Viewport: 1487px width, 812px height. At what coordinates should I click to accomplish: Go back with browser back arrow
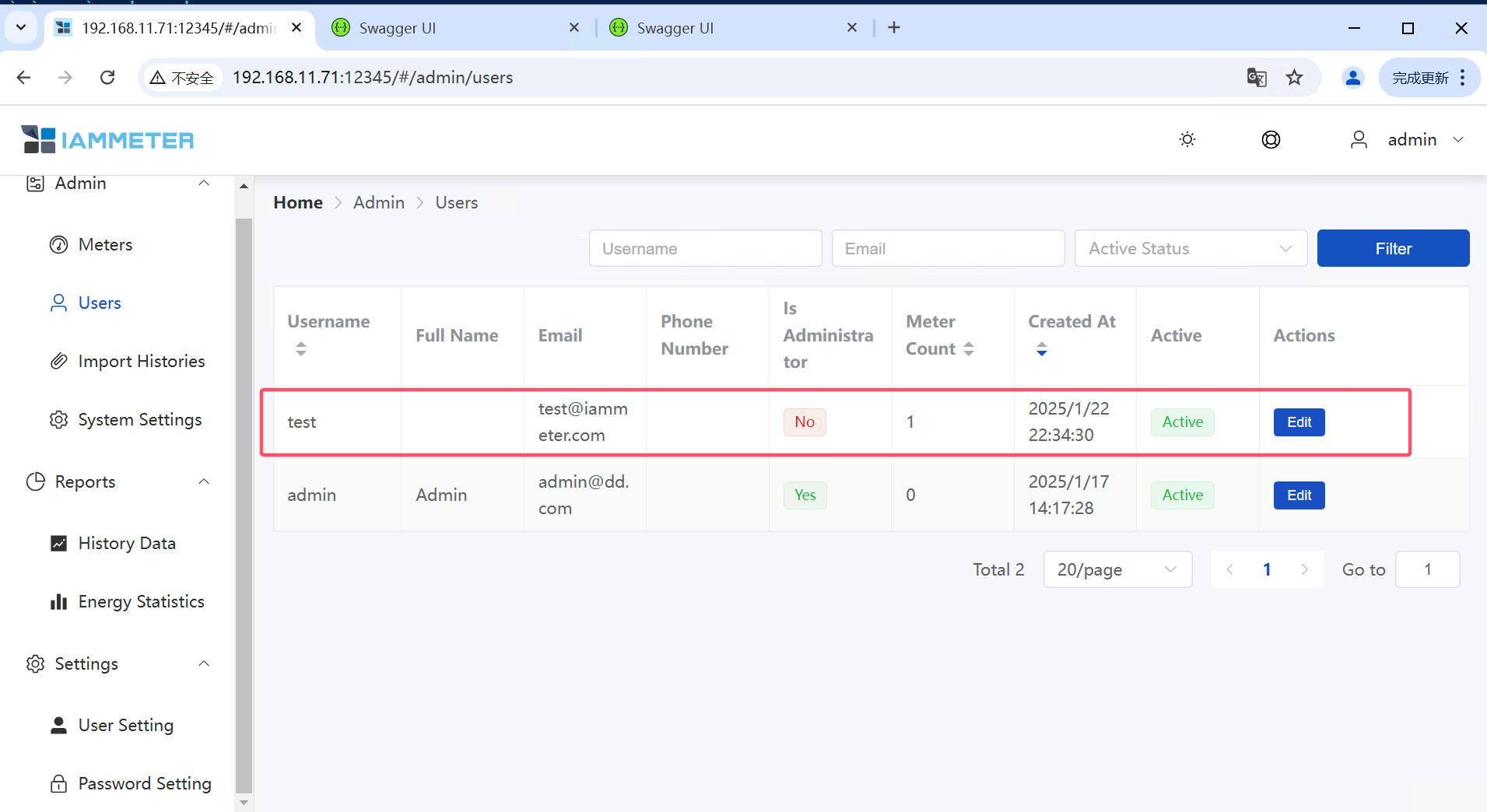pos(24,78)
